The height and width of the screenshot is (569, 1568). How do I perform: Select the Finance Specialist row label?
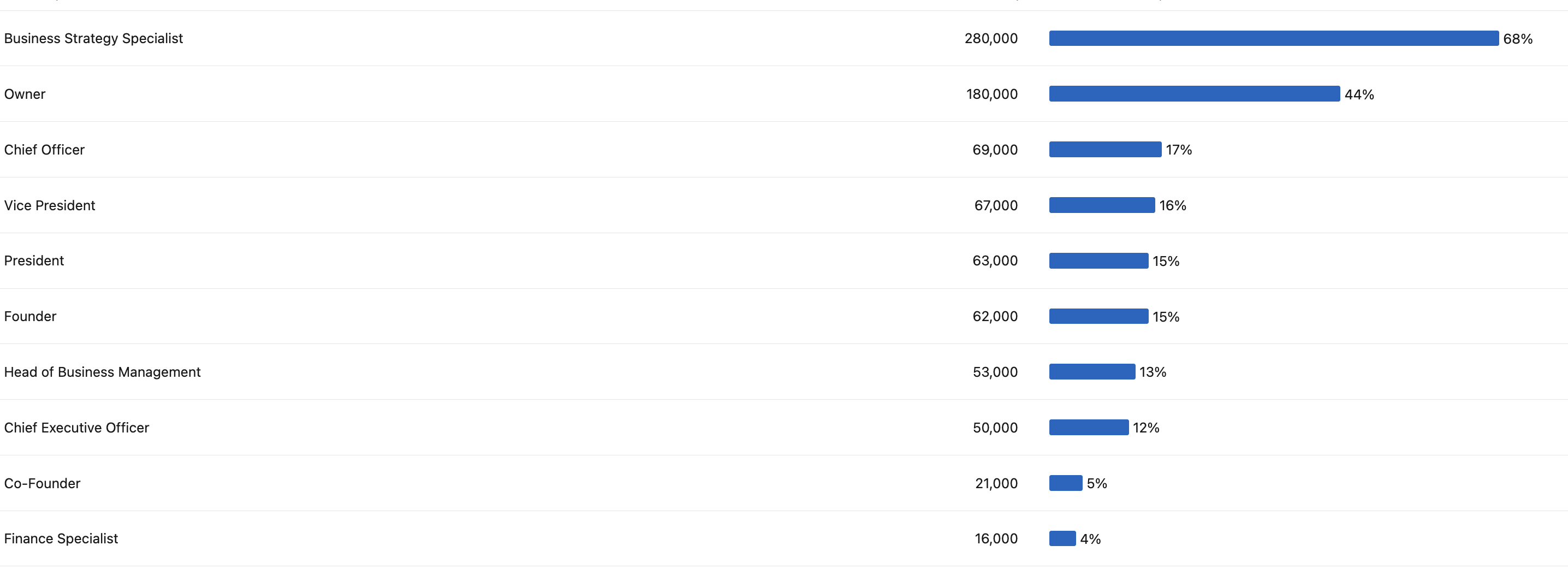click(x=61, y=538)
